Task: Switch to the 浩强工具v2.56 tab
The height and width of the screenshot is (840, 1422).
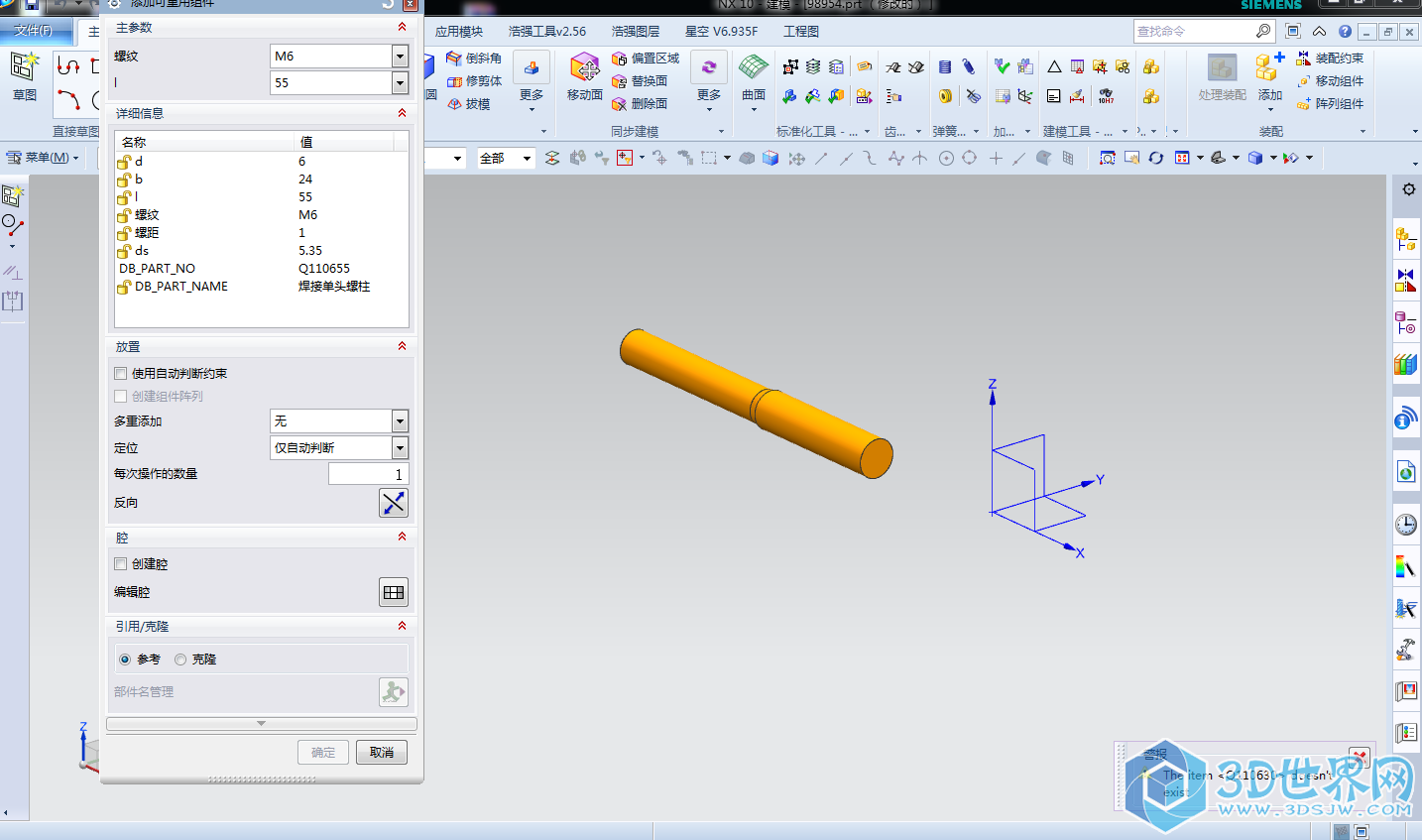Action: (x=547, y=32)
